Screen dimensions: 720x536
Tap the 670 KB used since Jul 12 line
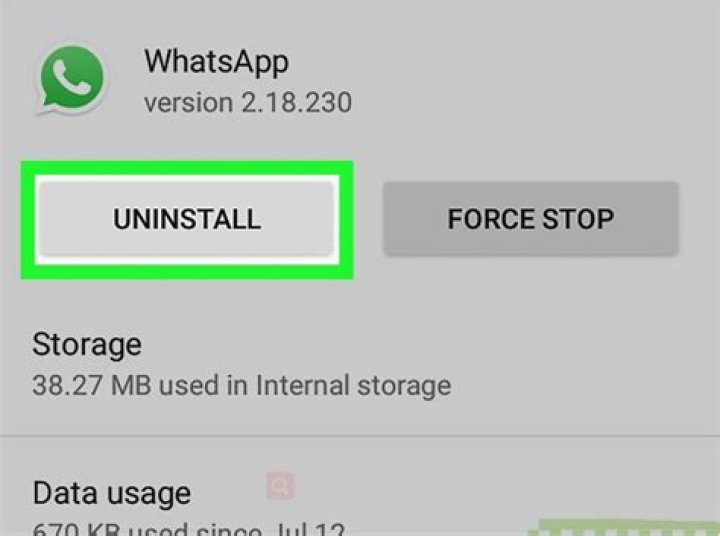pyautogui.click(x=188, y=529)
